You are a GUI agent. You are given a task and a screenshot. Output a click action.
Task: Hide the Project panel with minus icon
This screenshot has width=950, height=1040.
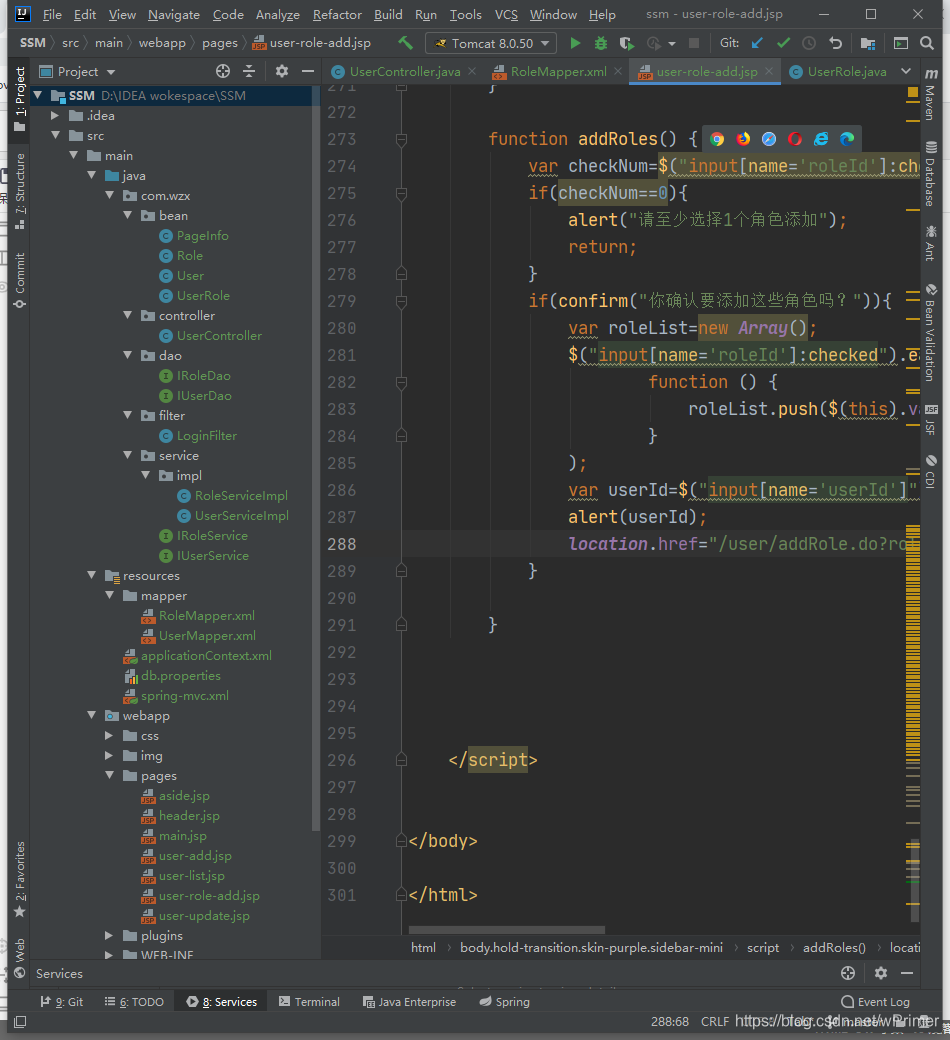308,71
